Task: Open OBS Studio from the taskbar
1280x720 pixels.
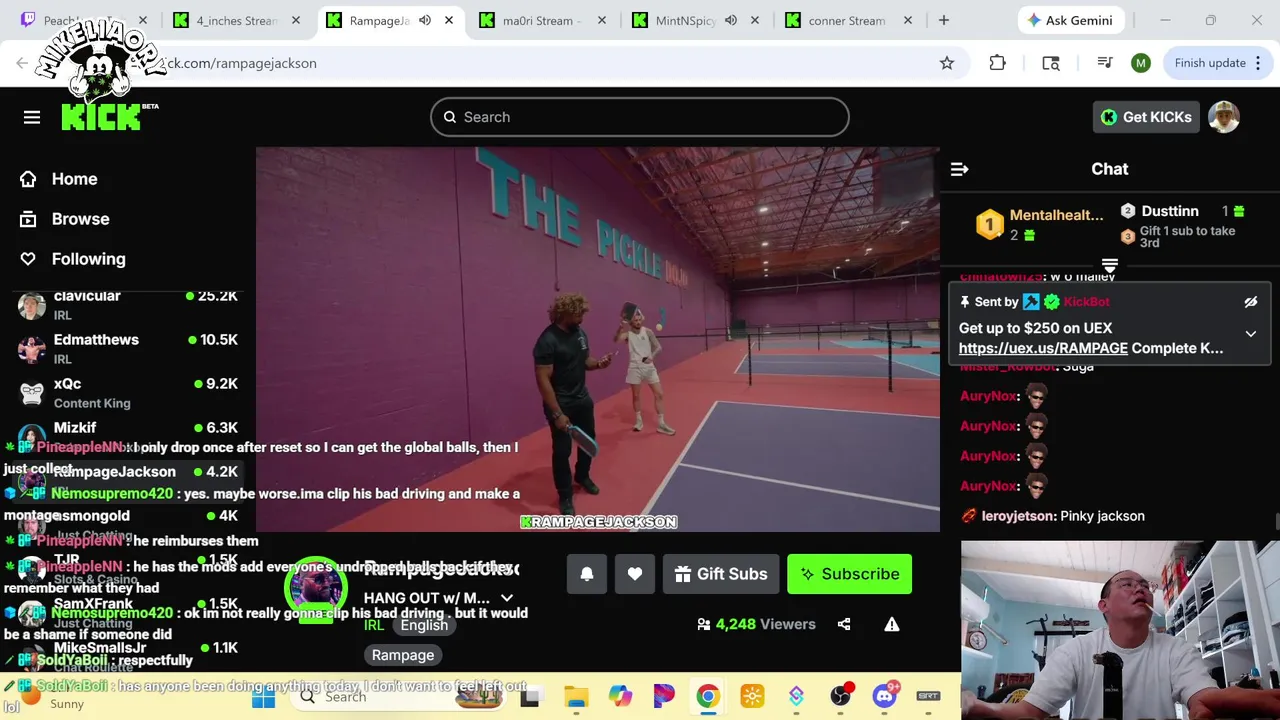Action: coord(840,697)
